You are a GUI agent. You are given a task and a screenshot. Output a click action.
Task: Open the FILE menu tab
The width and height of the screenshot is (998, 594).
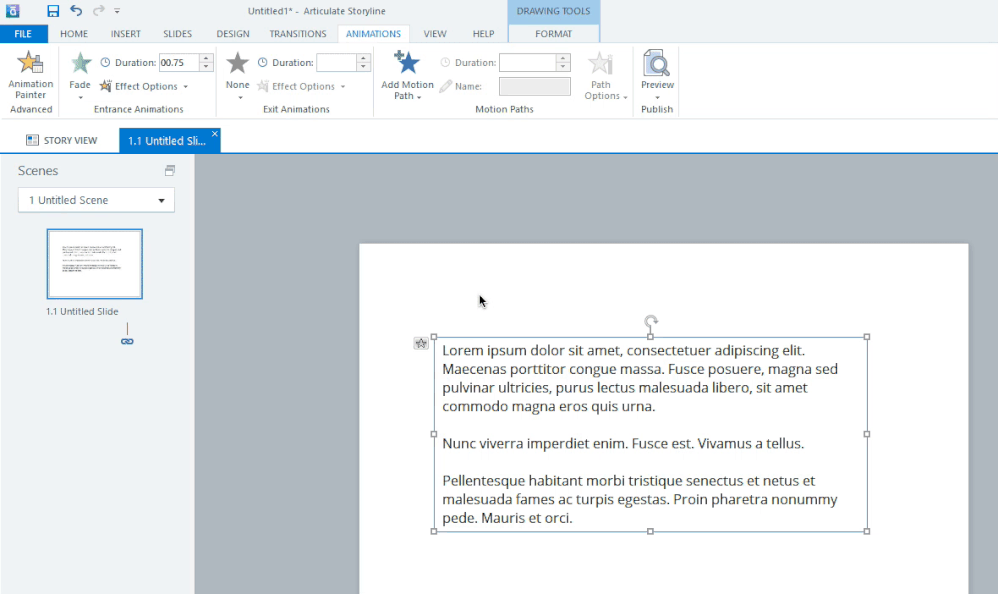[x=23, y=34]
